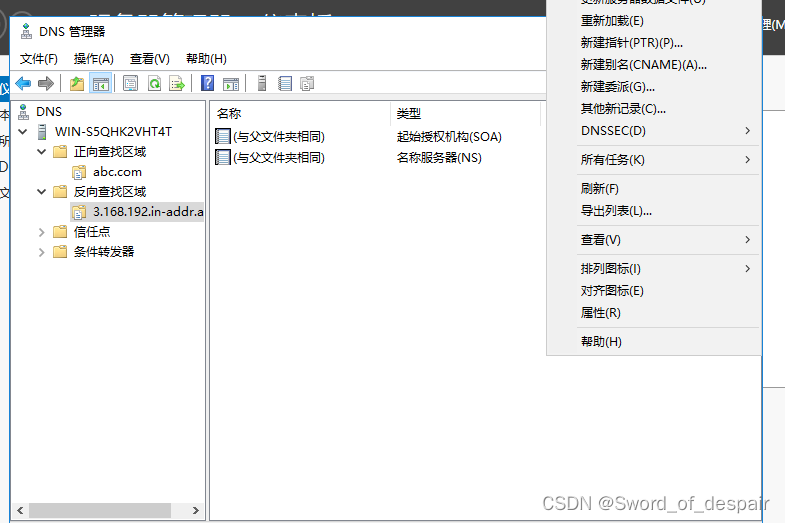
Task: Choose 刷新(F) in context menu
Action: pos(654,189)
